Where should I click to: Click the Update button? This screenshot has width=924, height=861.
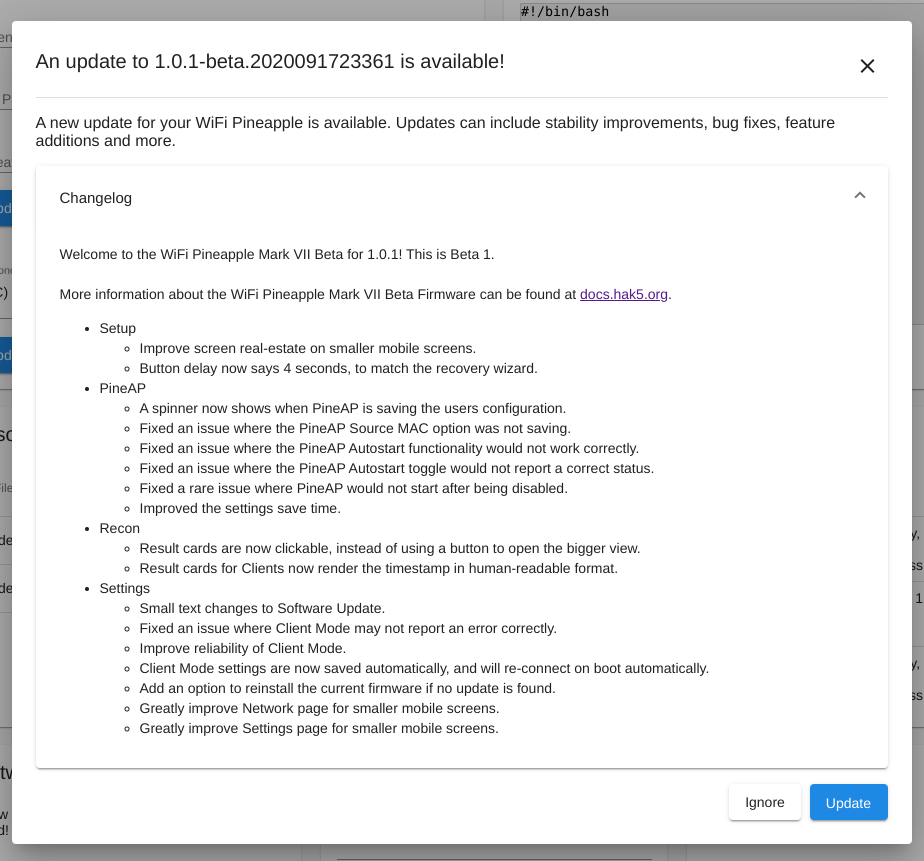(x=849, y=802)
